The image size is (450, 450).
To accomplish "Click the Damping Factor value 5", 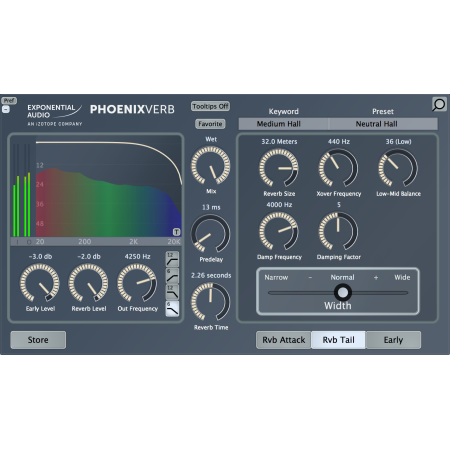I will click(339, 205).
